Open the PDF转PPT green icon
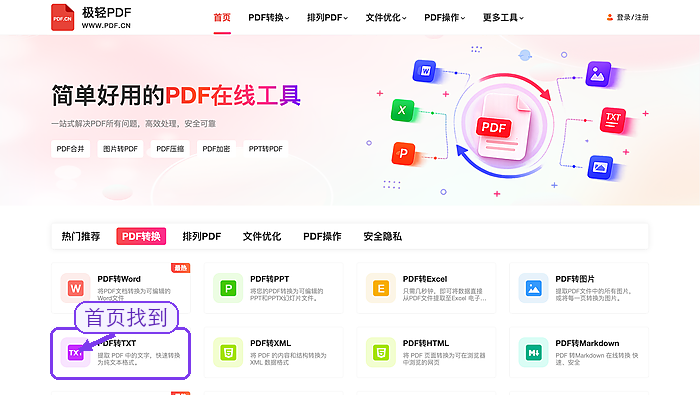700x395 pixels. click(228, 288)
